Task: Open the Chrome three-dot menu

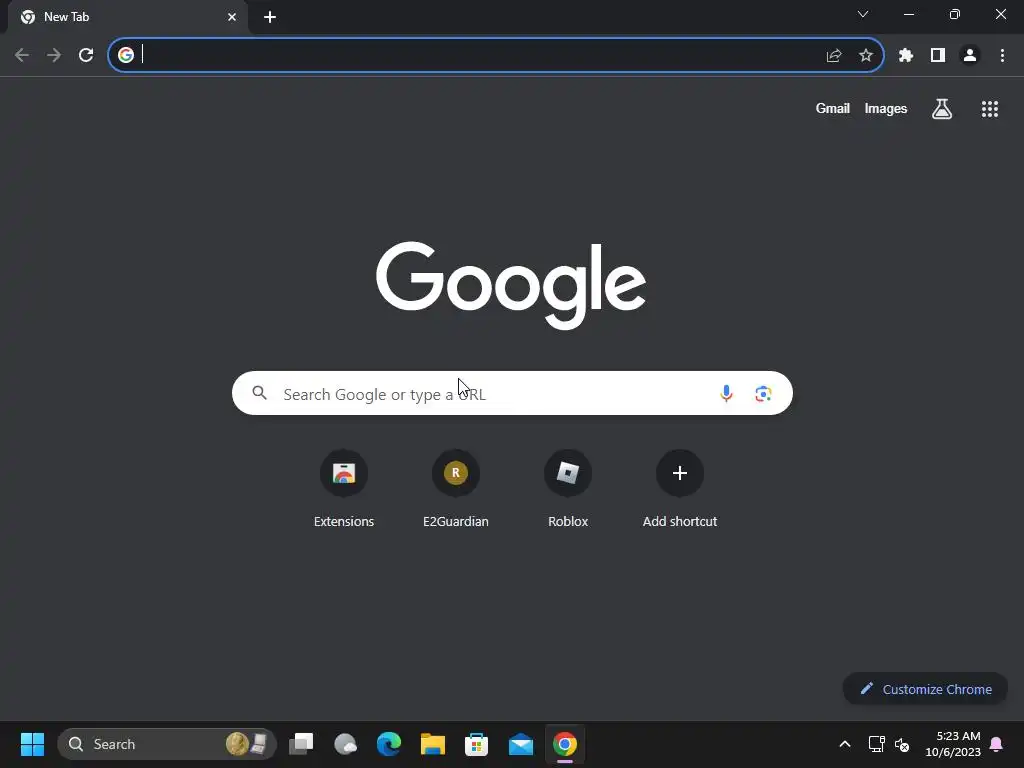Action: tap(1002, 56)
